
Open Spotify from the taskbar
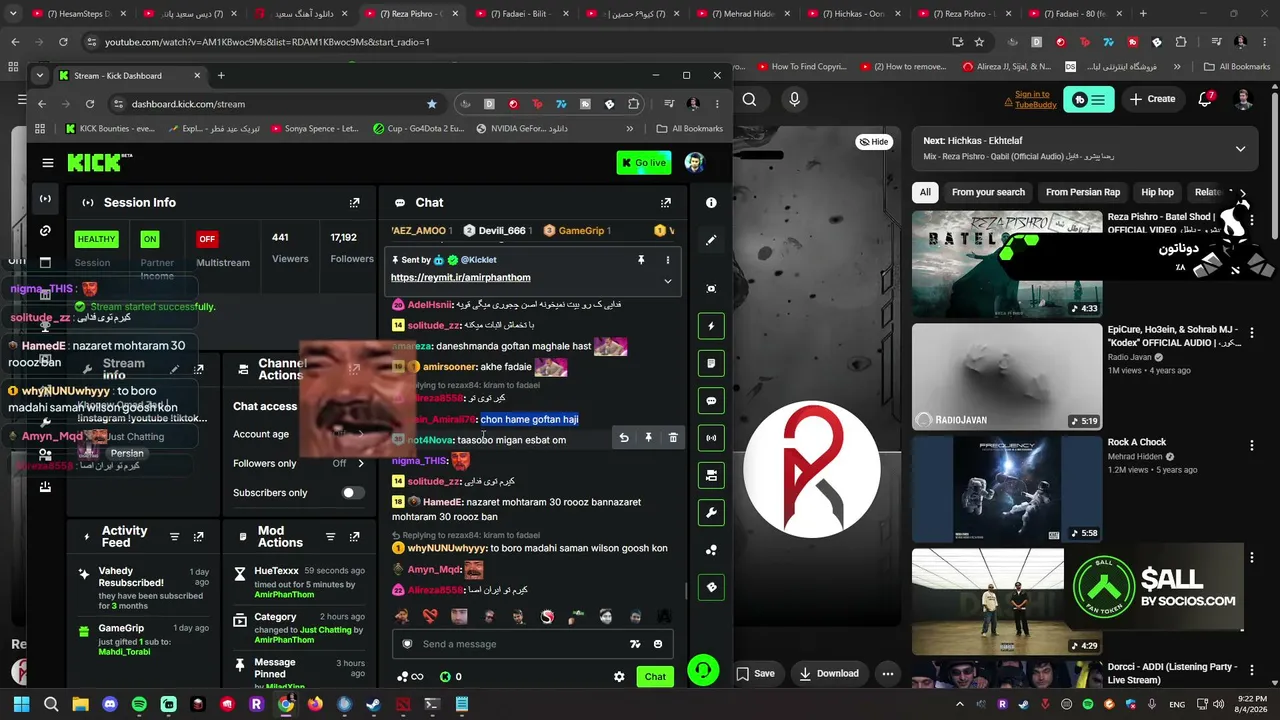click(139, 704)
